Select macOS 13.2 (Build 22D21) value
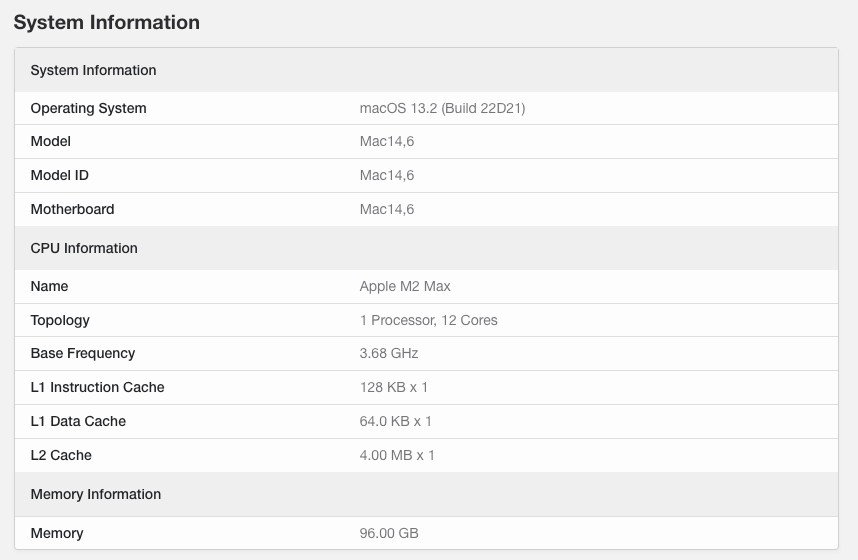This screenshot has width=858, height=560. pyautogui.click(x=442, y=108)
